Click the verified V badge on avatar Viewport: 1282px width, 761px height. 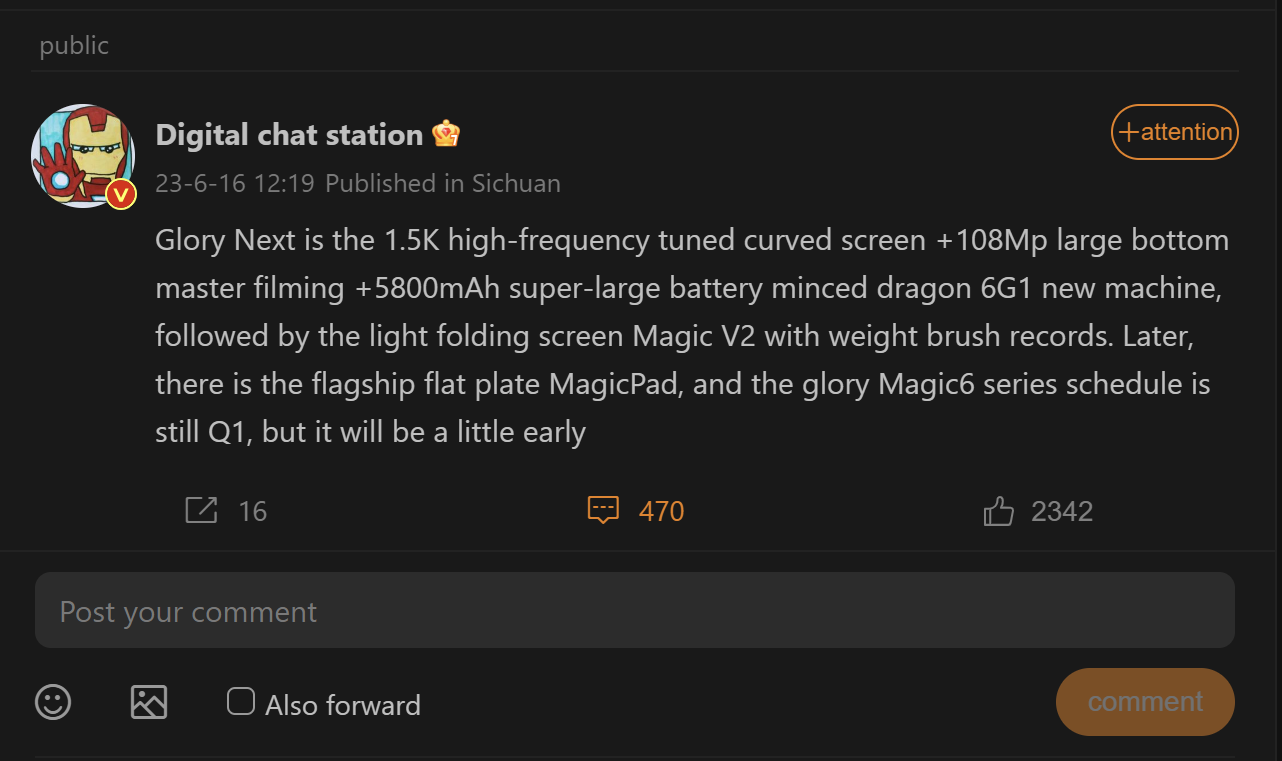(x=121, y=194)
